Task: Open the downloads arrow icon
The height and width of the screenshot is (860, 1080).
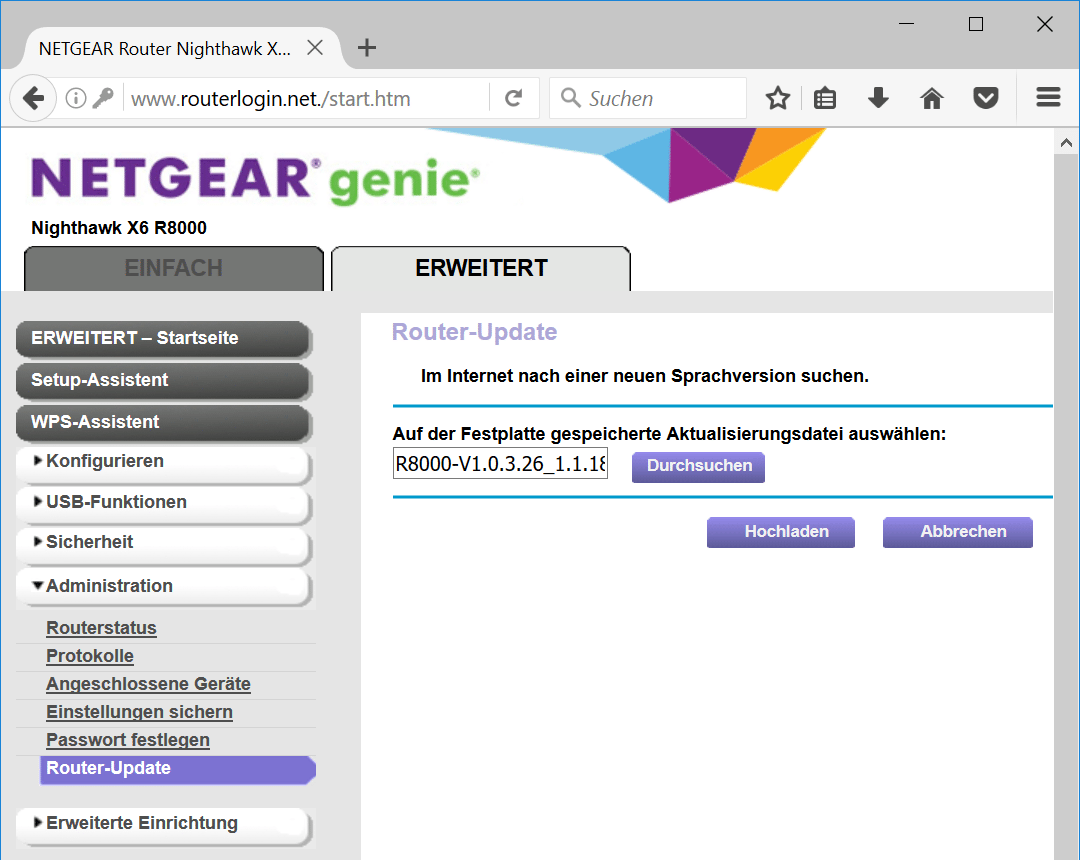Action: coord(878,98)
